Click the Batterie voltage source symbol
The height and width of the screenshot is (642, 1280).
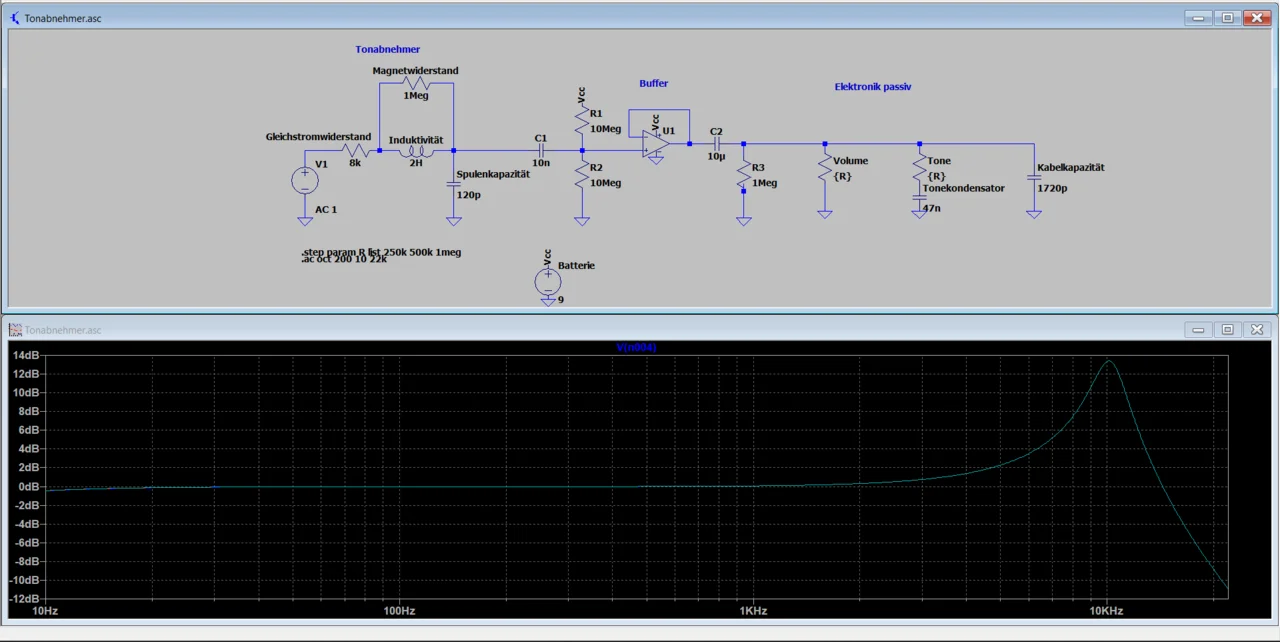(x=547, y=282)
